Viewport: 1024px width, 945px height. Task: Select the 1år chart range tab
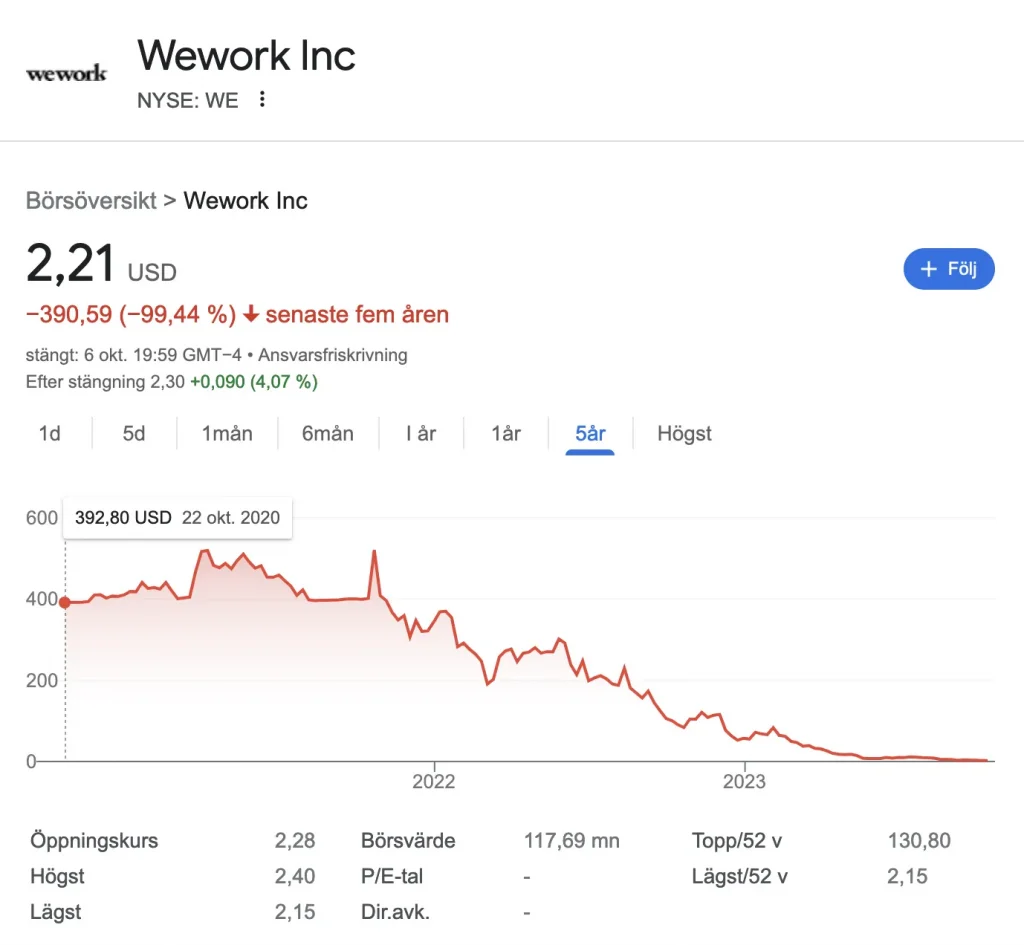(505, 433)
